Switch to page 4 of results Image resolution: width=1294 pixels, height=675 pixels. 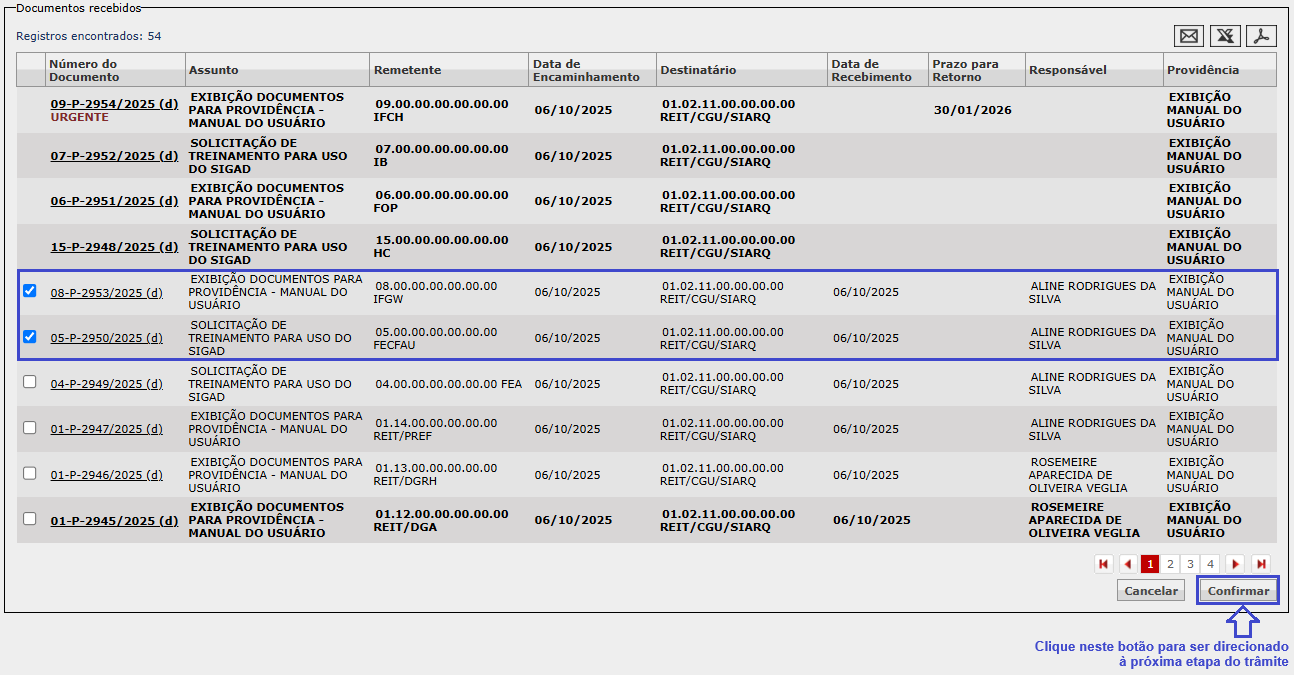(1210, 564)
